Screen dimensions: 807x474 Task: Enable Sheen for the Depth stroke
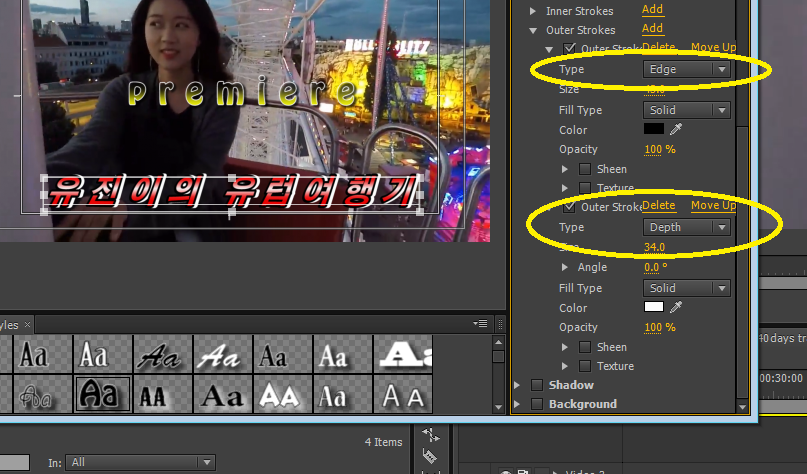point(585,347)
